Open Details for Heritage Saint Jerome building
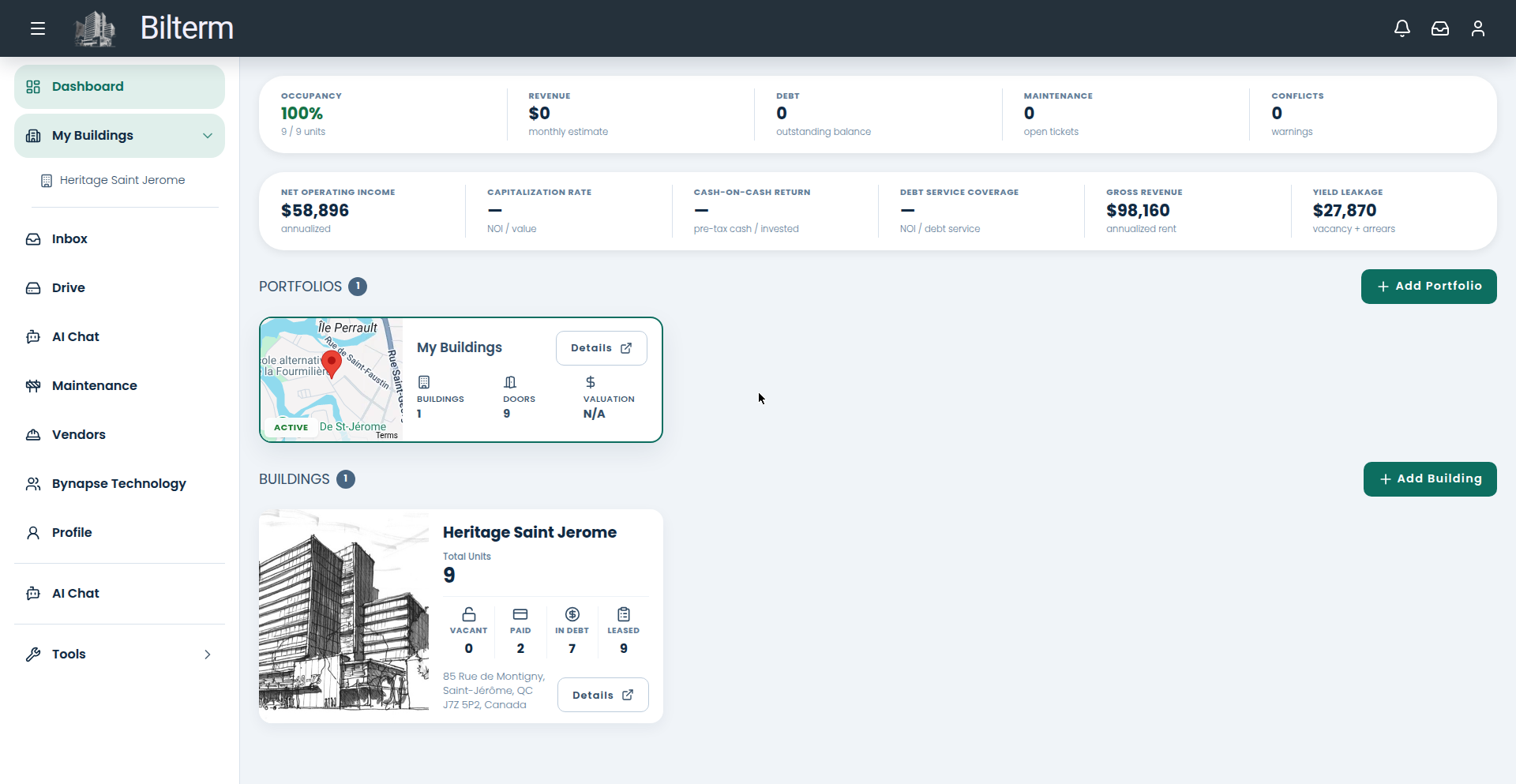This screenshot has width=1516, height=784. point(603,695)
